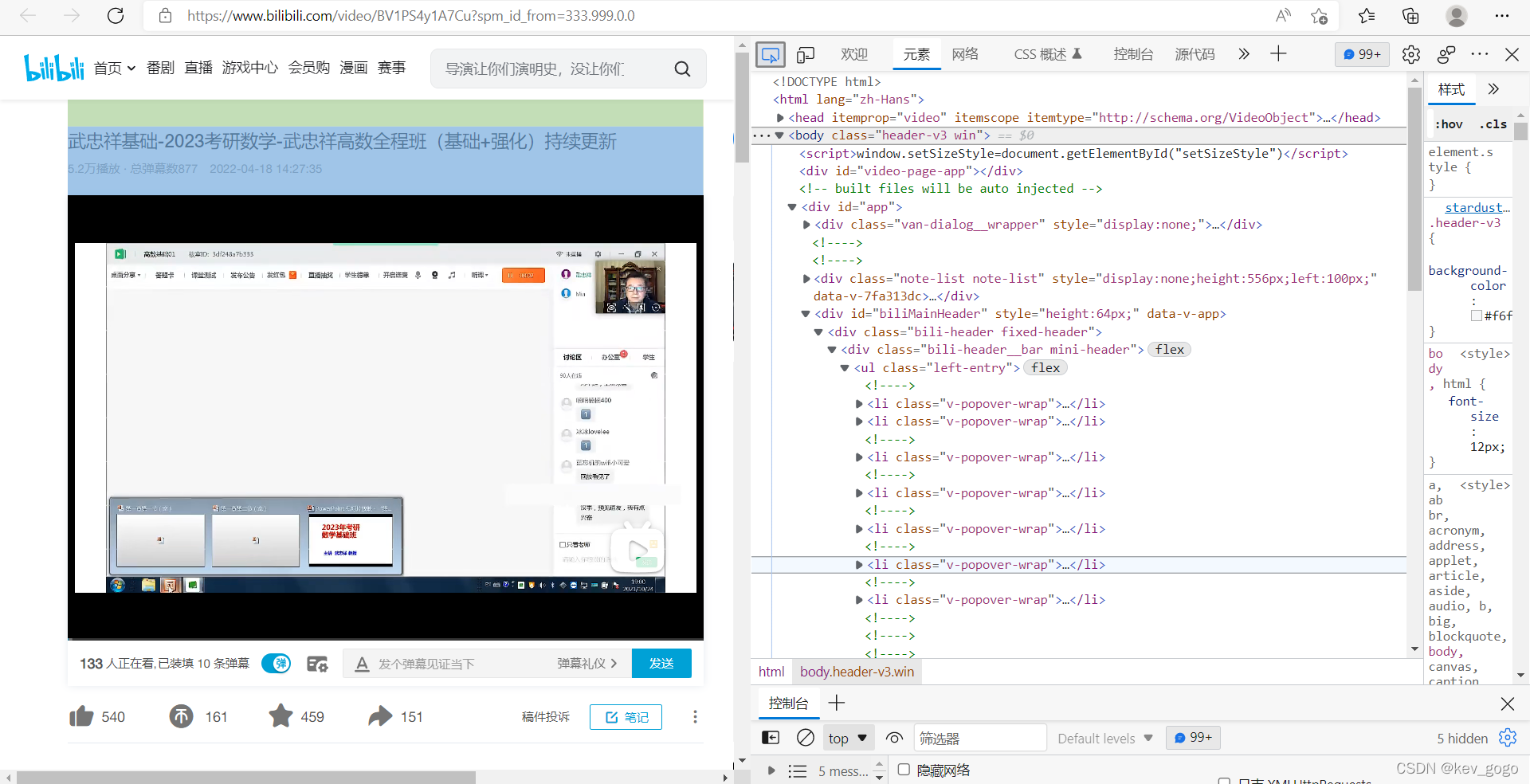Open the favorites list icon
This screenshot has height=784, width=1530.
point(1367,16)
